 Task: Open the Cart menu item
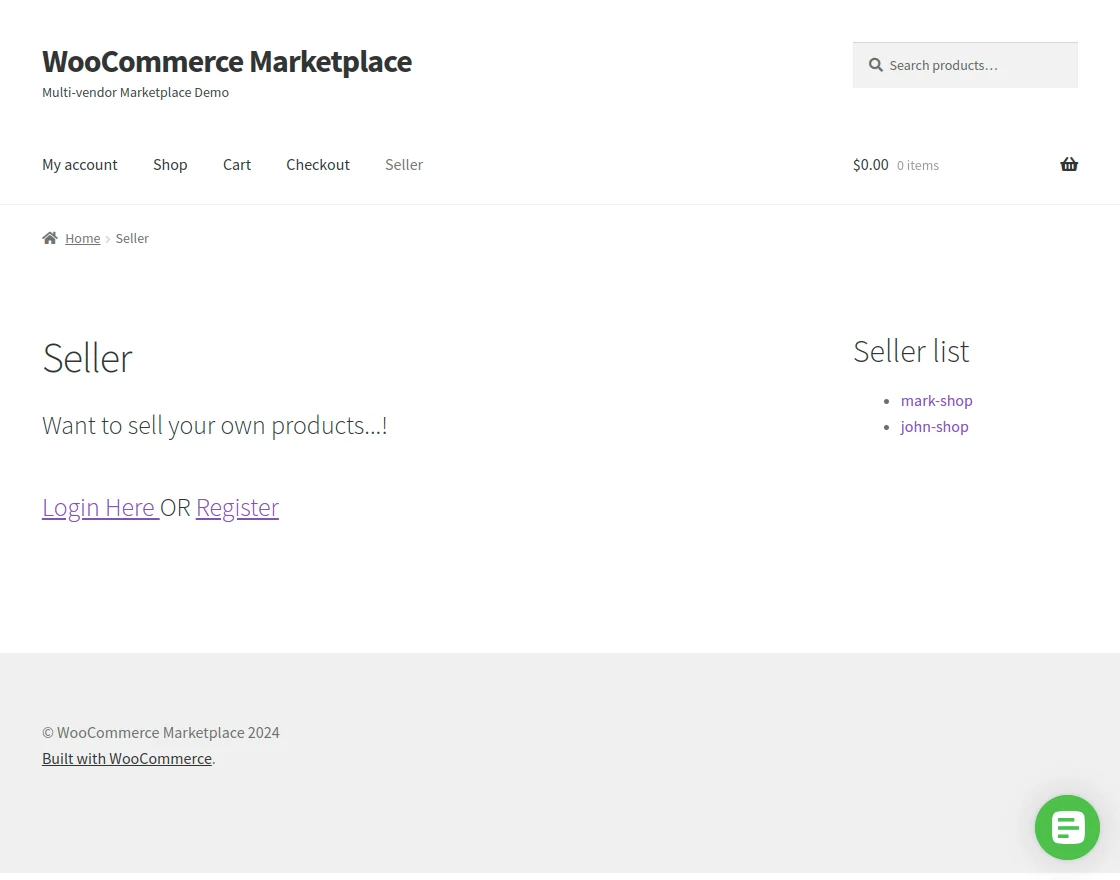(237, 165)
